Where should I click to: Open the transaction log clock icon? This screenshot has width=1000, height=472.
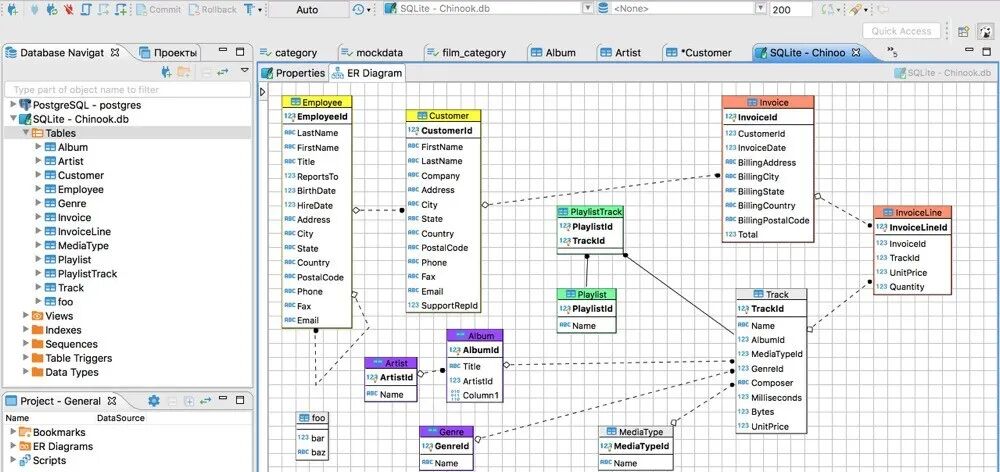tap(358, 10)
